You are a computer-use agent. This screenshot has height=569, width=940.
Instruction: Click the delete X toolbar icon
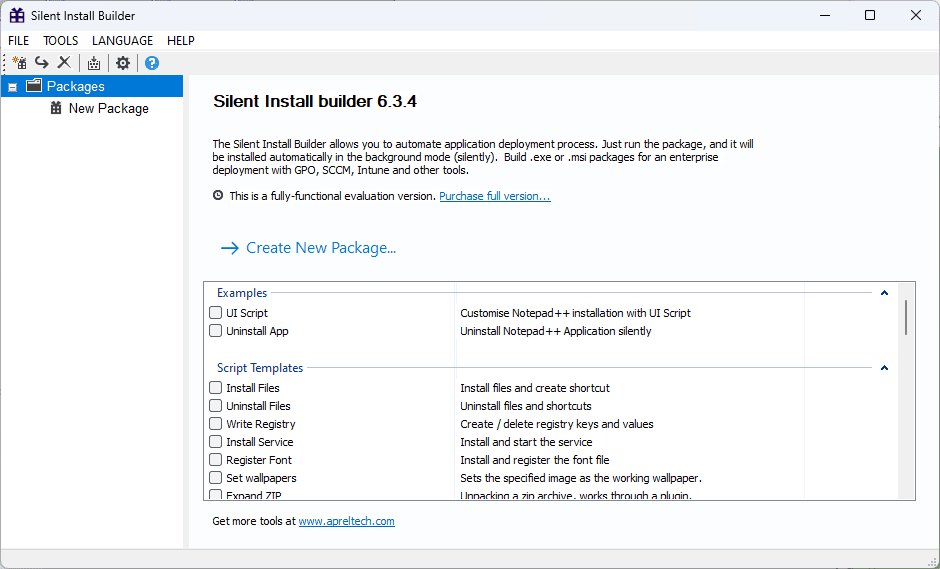pyautogui.click(x=64, y=63)
